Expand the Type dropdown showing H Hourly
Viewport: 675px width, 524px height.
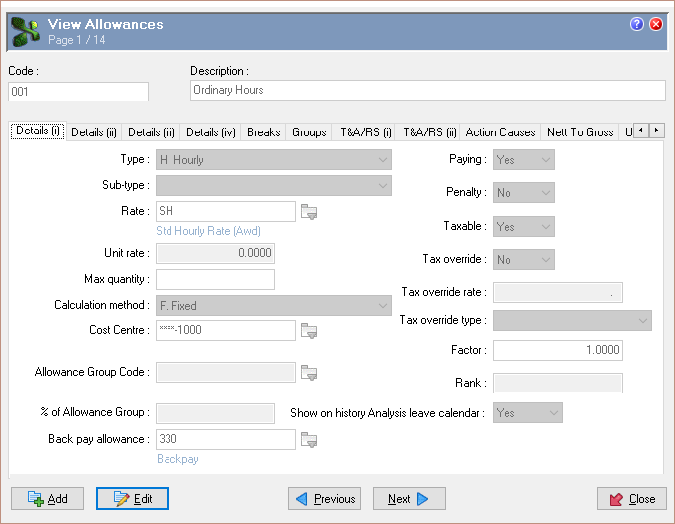coord(274,160)
